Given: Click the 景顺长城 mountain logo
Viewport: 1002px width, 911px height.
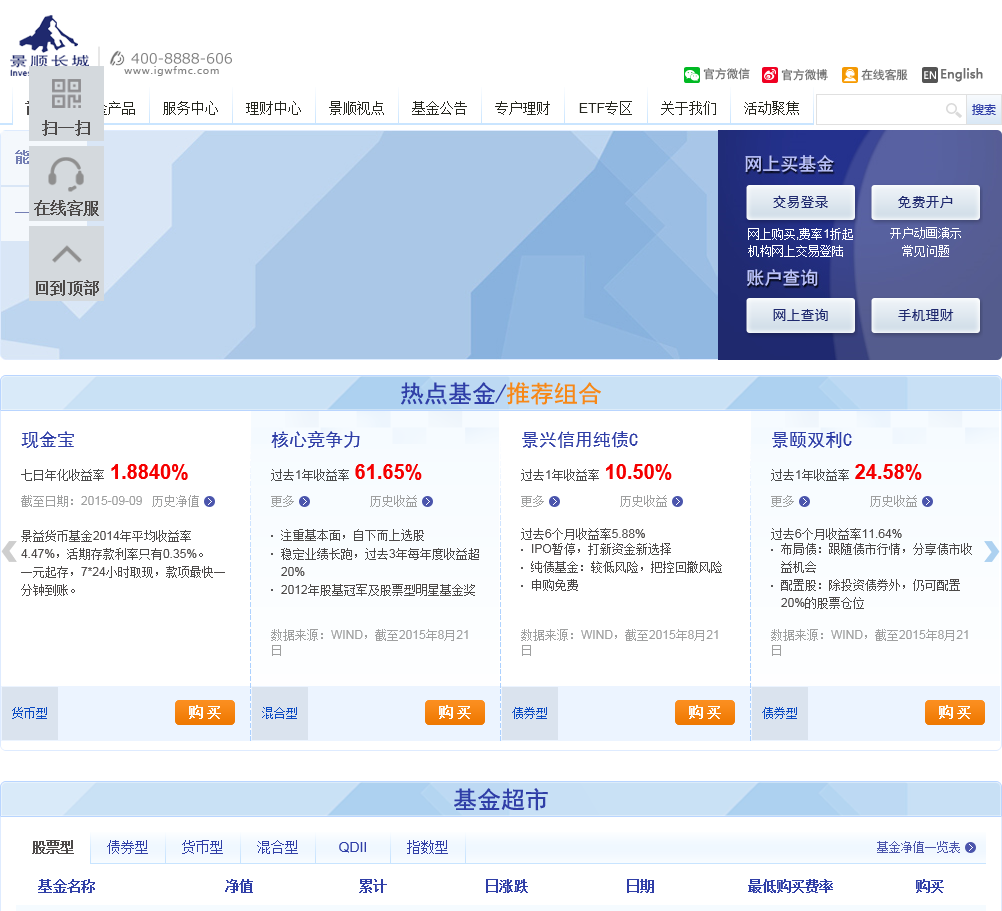Looking at the screenshot, I should click(x=49, y=43).
